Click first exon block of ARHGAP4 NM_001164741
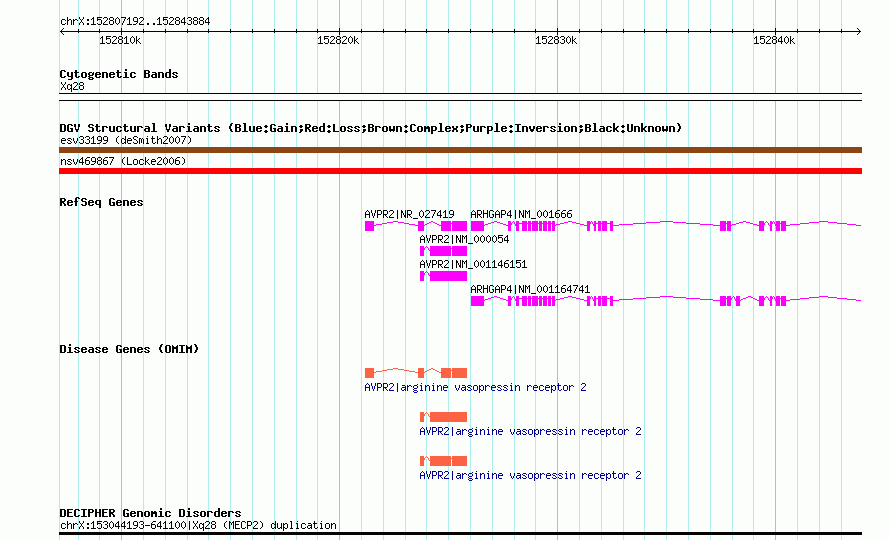 click(477, 301)
